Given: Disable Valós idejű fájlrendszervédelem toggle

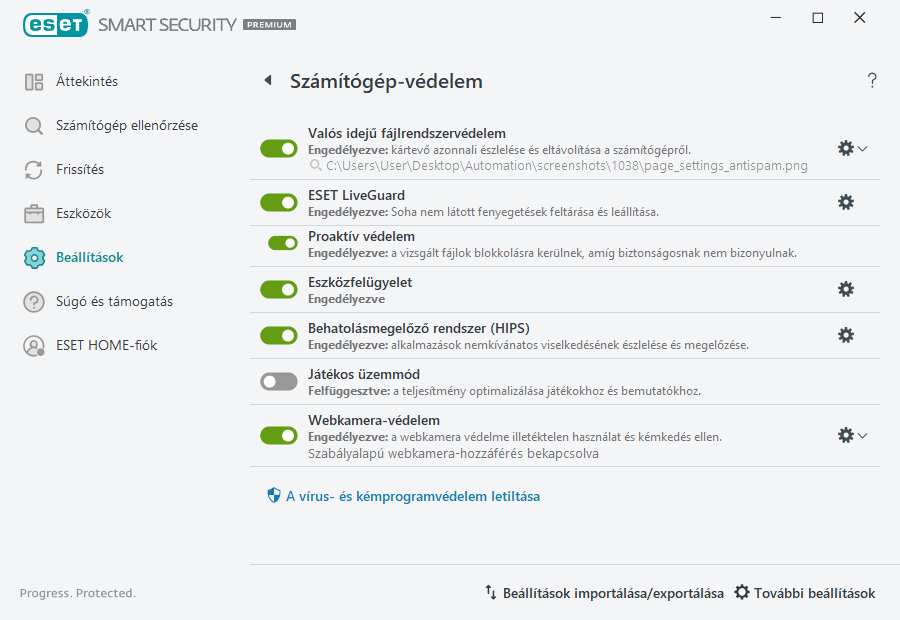Looking at the screenshot, I should 278,147.
